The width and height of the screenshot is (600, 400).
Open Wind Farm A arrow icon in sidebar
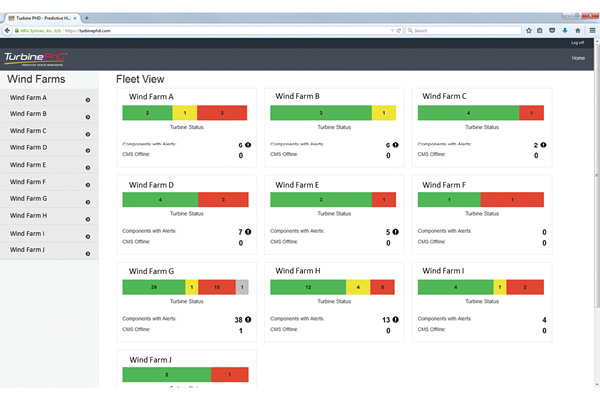click(x=88, y=100)
